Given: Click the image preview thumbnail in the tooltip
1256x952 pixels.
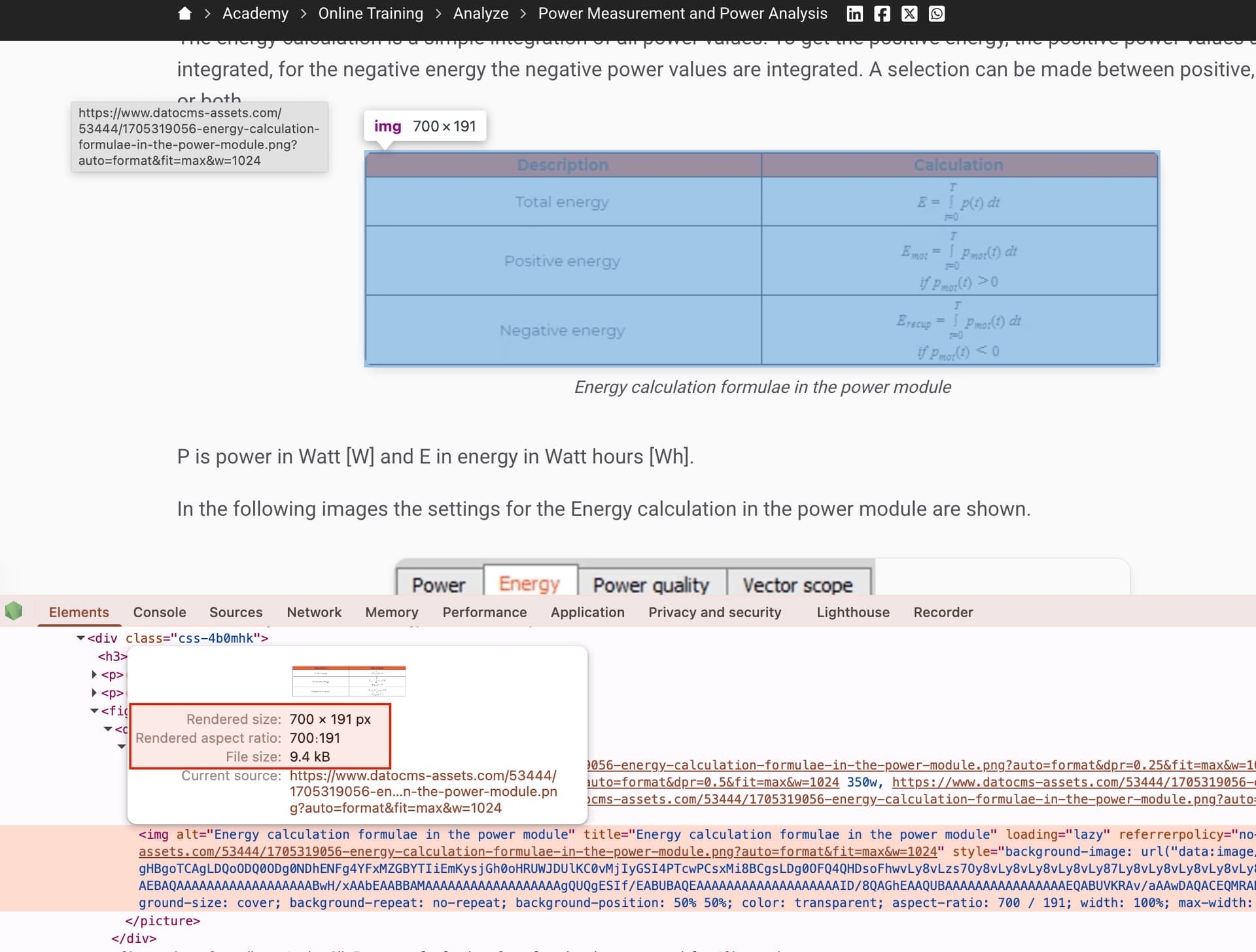Looking at the screenshot, I should [349, 681].
